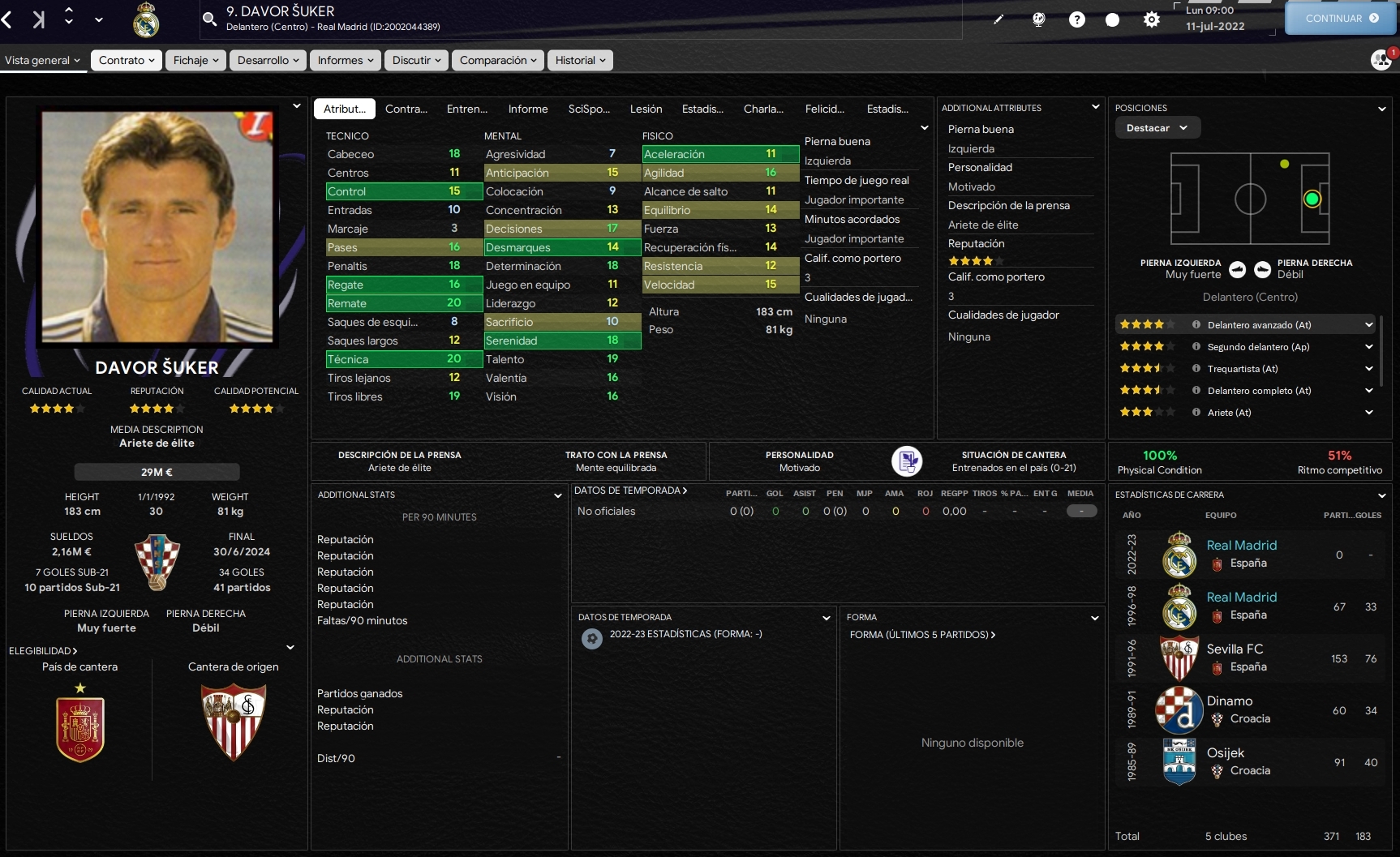This screenshot has height=857, width=1400.
Task: Open the Desarrollo dropdown menu
Action: tap(268, 60)
